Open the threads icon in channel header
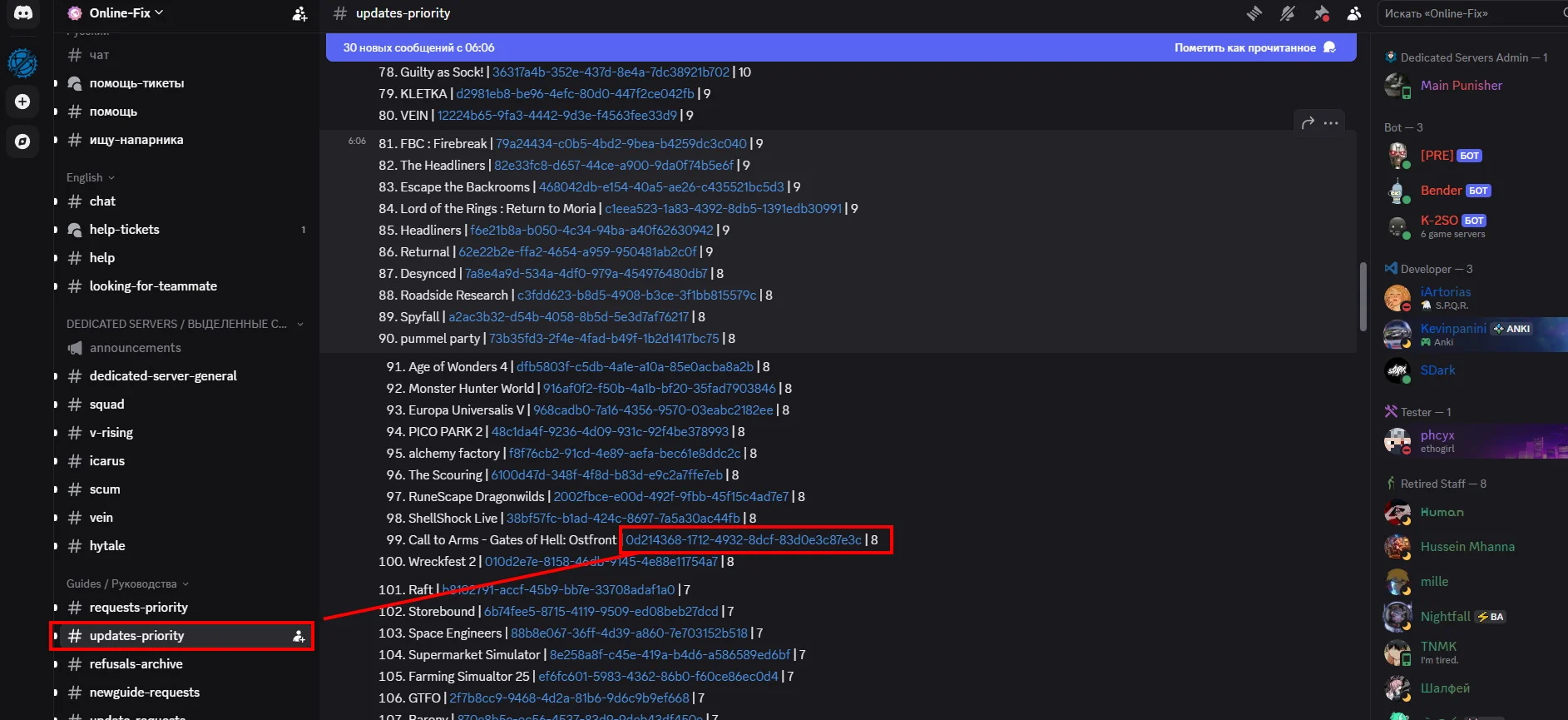Image resolution: width=1568 pixels, height=720 pixels. [x=1254, y=13]
